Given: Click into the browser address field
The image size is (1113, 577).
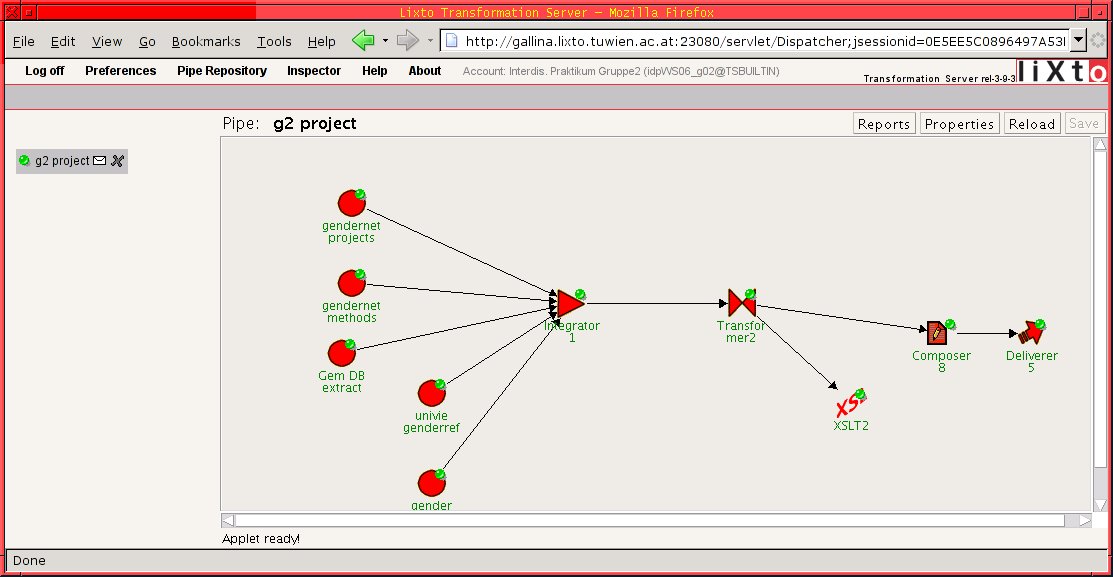Looking at the screenshot, I should pos(760,41).
